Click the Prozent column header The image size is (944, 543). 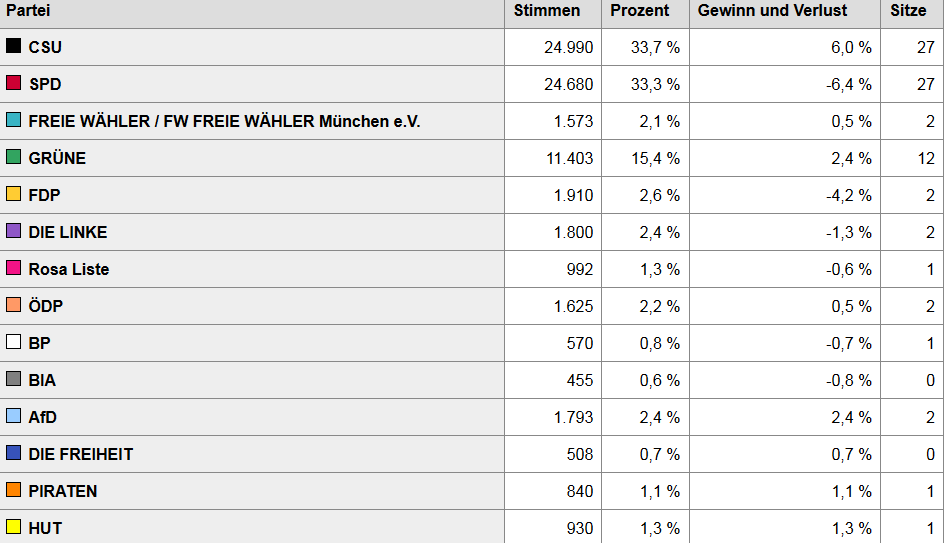click(x=640, y=11)
